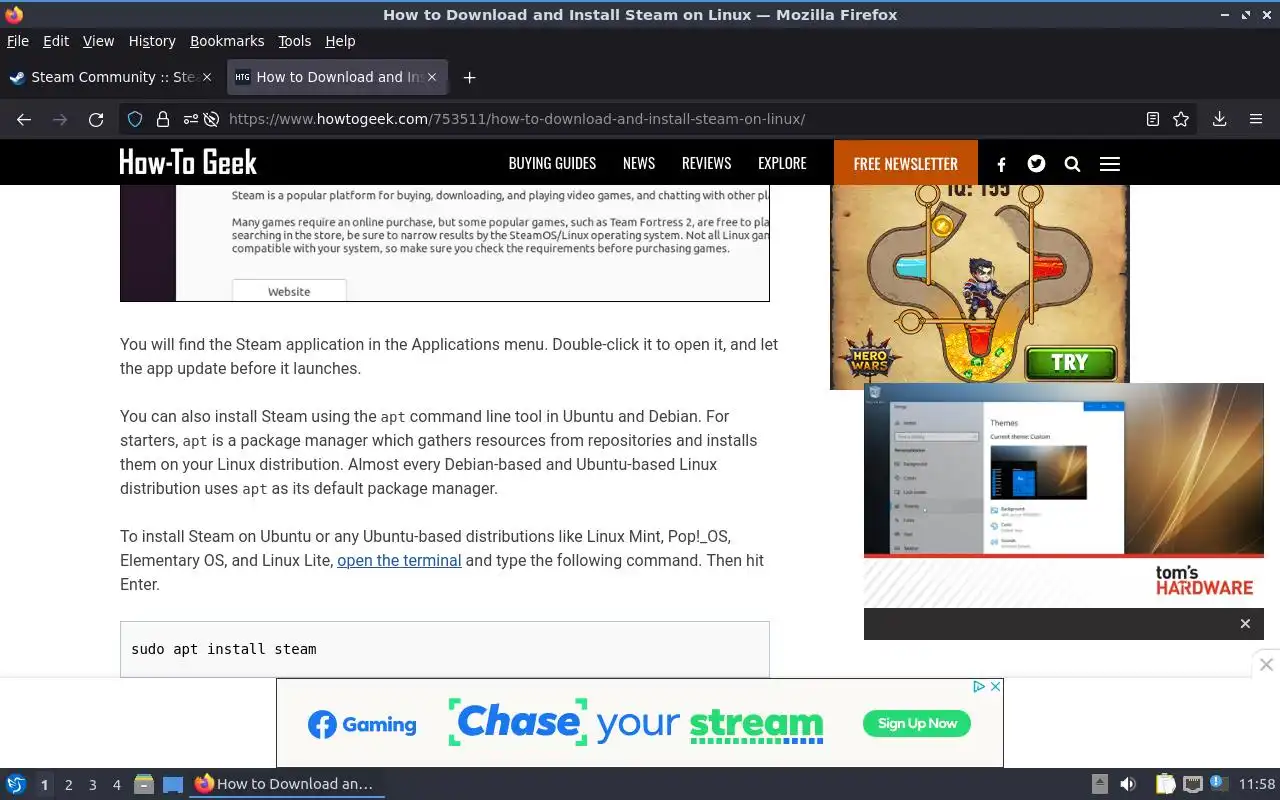Open Firefox application hamburger menu
This screenshot has width=1280, height=800.
tap(1256, 119)
